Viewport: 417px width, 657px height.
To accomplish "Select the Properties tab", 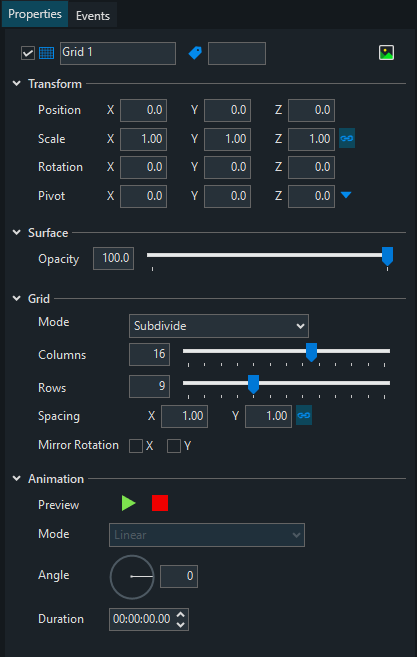I will (x=35, y=14).
